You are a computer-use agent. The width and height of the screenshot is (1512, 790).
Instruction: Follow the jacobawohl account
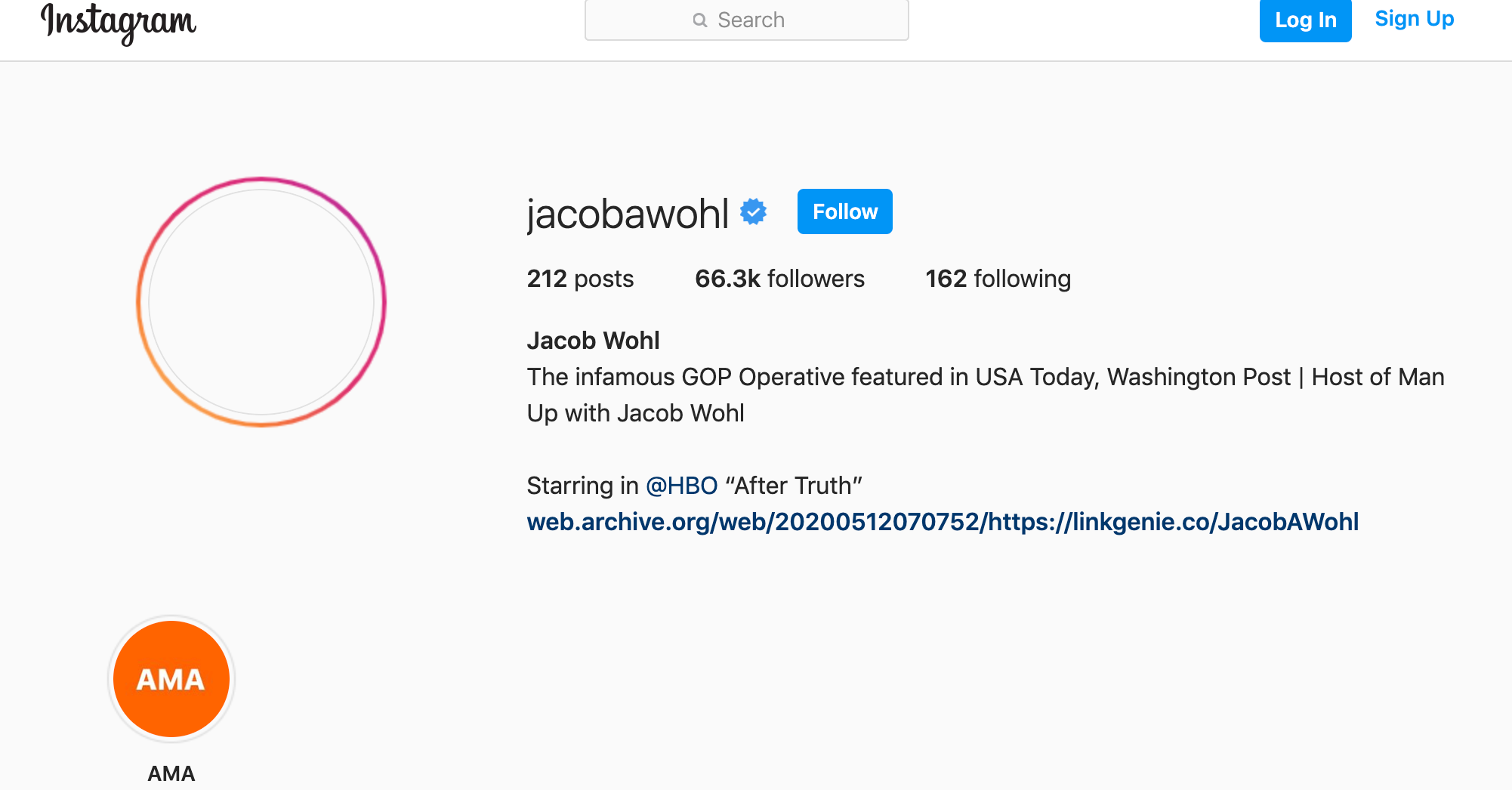(x=844, y=211)
